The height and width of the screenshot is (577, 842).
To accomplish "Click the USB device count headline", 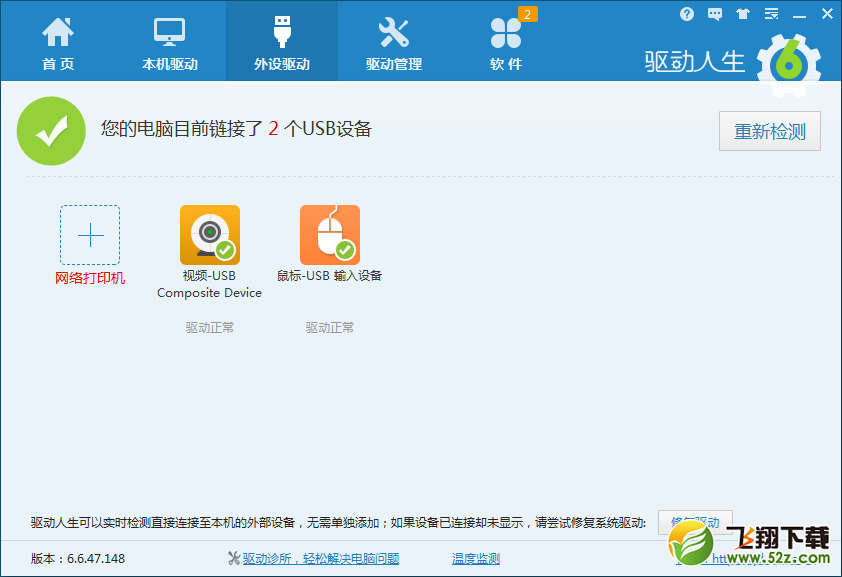I will (x=236, y=129).
